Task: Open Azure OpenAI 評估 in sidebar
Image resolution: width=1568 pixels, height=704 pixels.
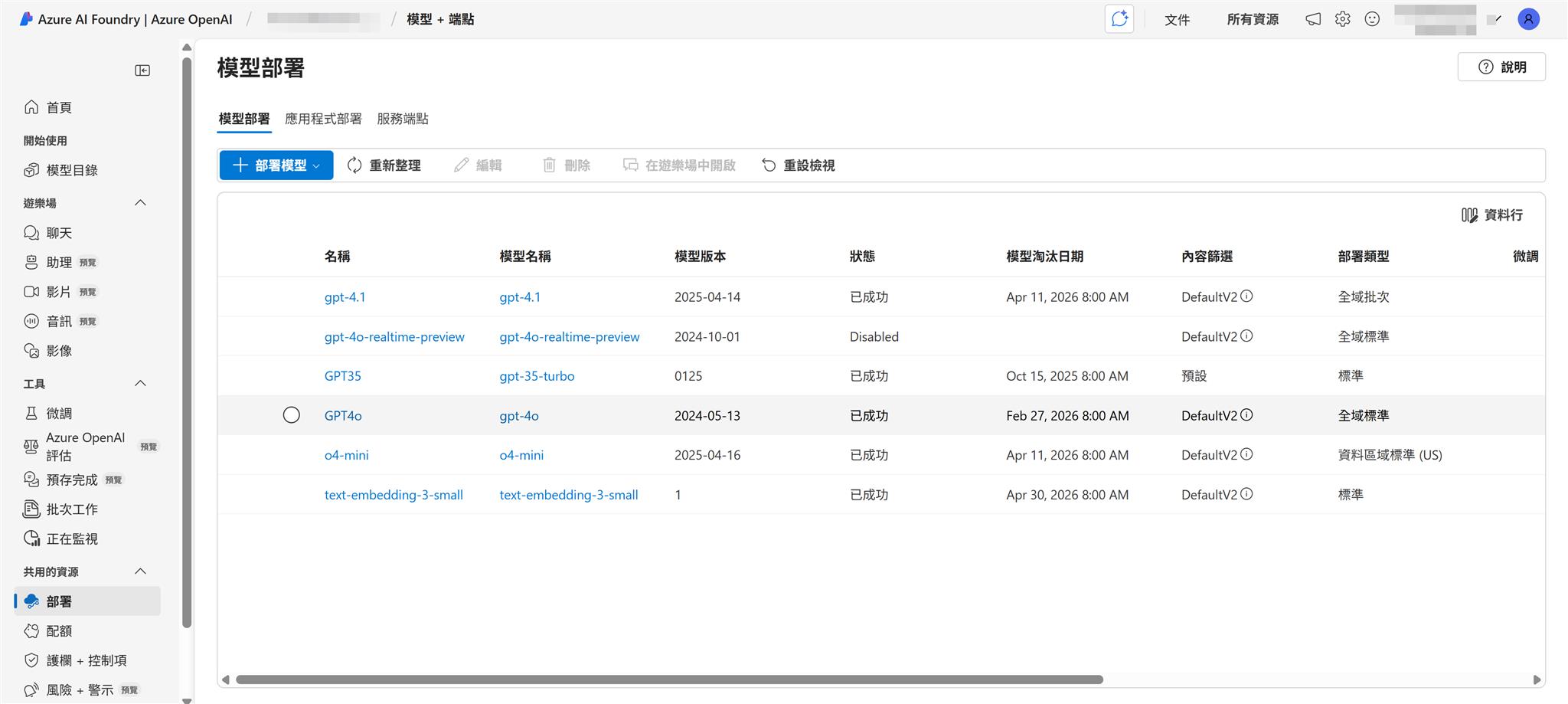Action: coord(86,447)
